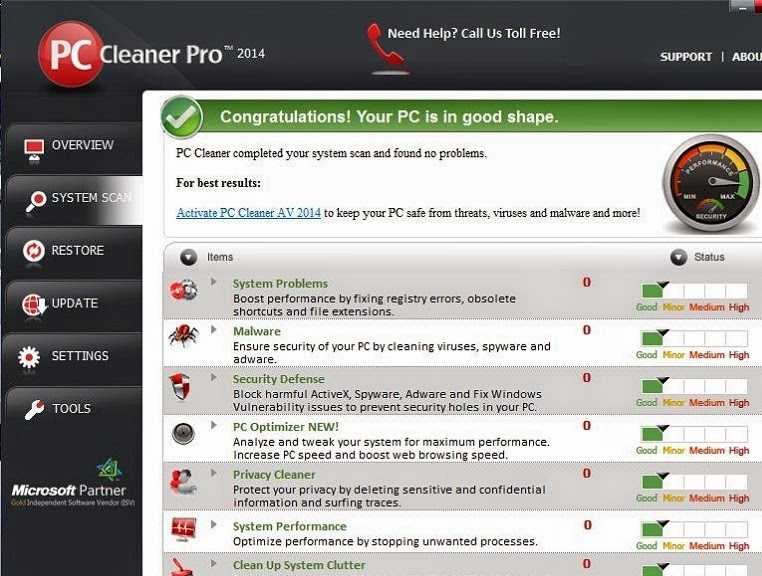Viewport: 762px width, 576px height.
Task: Expand the Clean Up System Clutter row
Action: tap(213, 563)
